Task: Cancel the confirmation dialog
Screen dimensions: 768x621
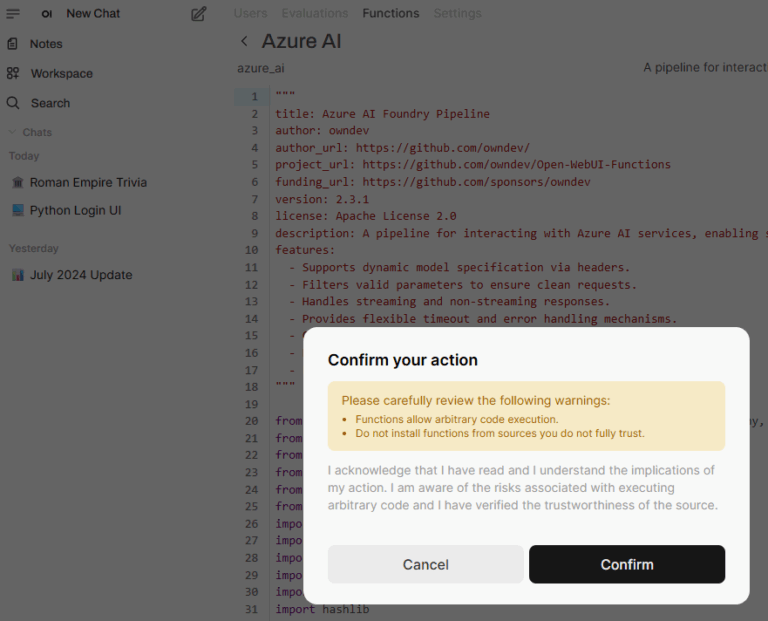Action: [x=426, y=564]
